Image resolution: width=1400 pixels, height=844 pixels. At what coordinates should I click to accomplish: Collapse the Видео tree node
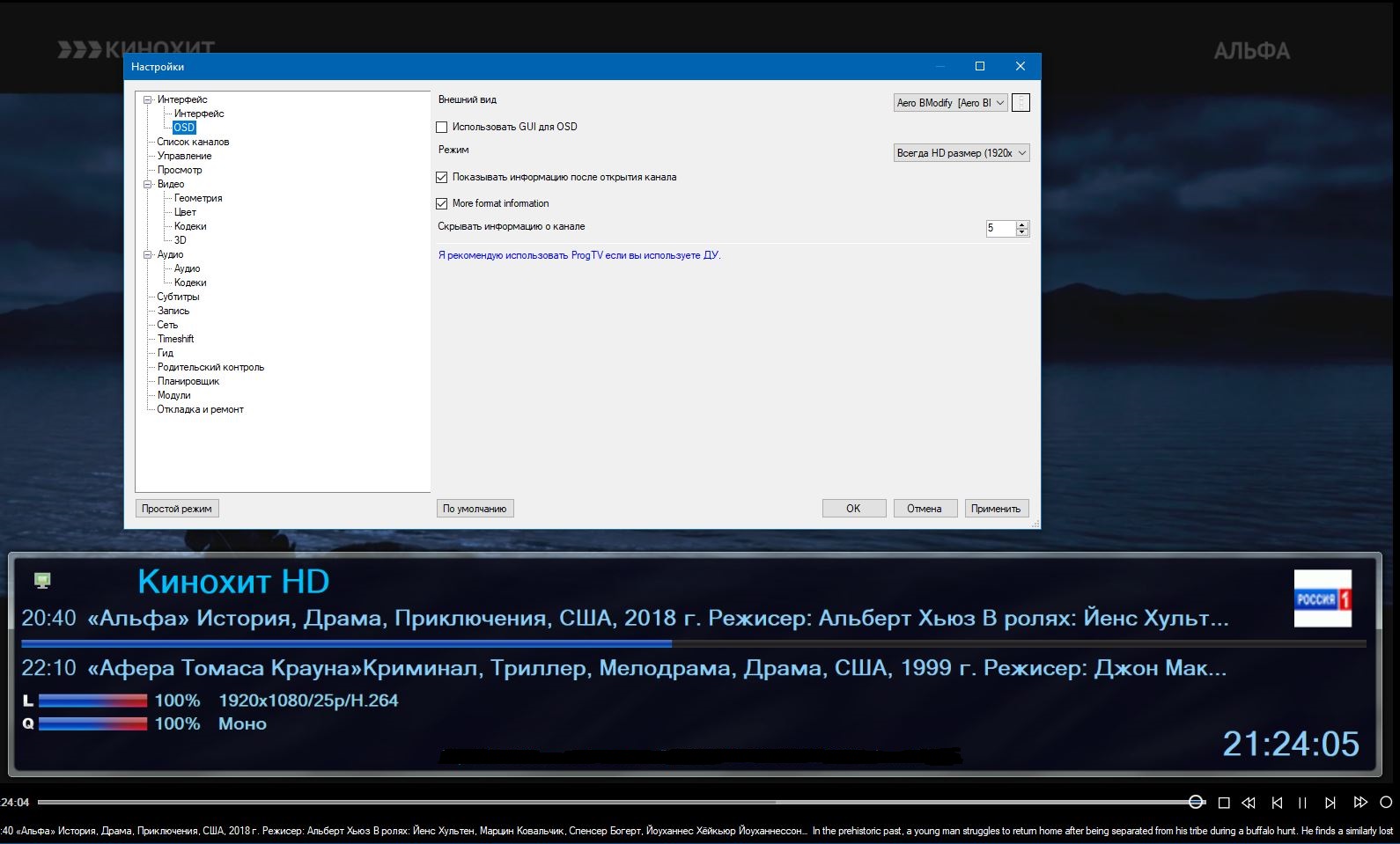[x=148, y=185]
